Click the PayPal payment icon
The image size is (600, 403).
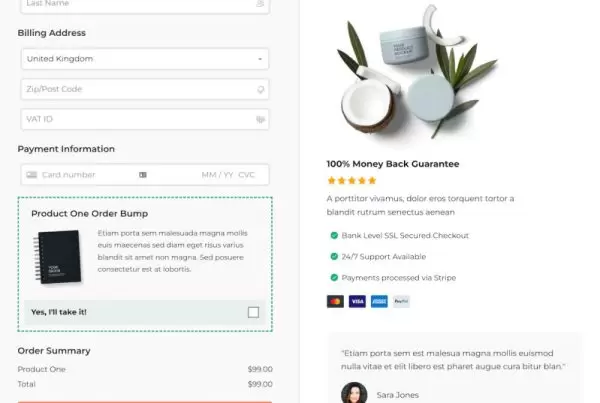pos(401,302)
